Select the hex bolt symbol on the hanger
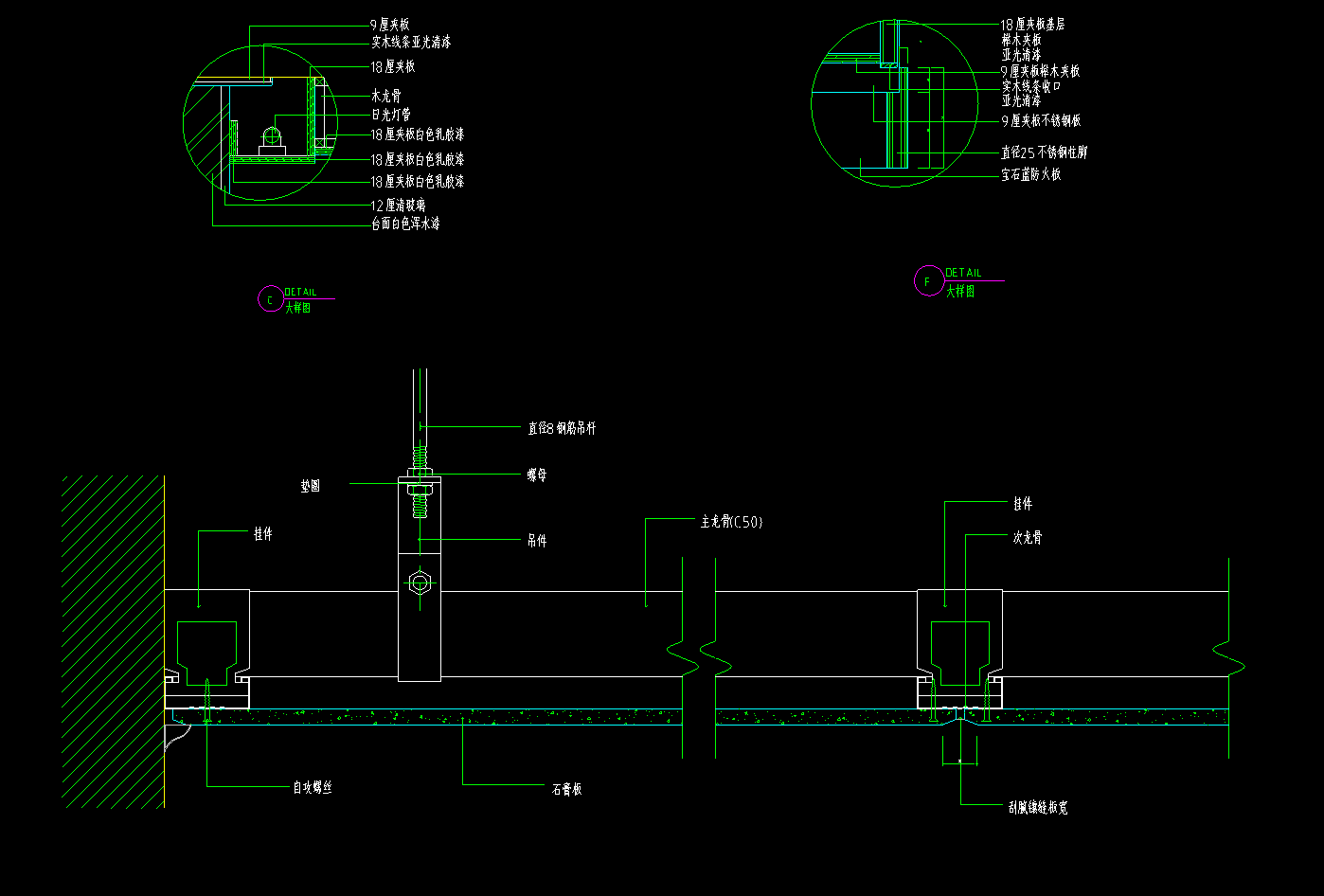This screenshot has width=1324, height=896. pos(420,582)
